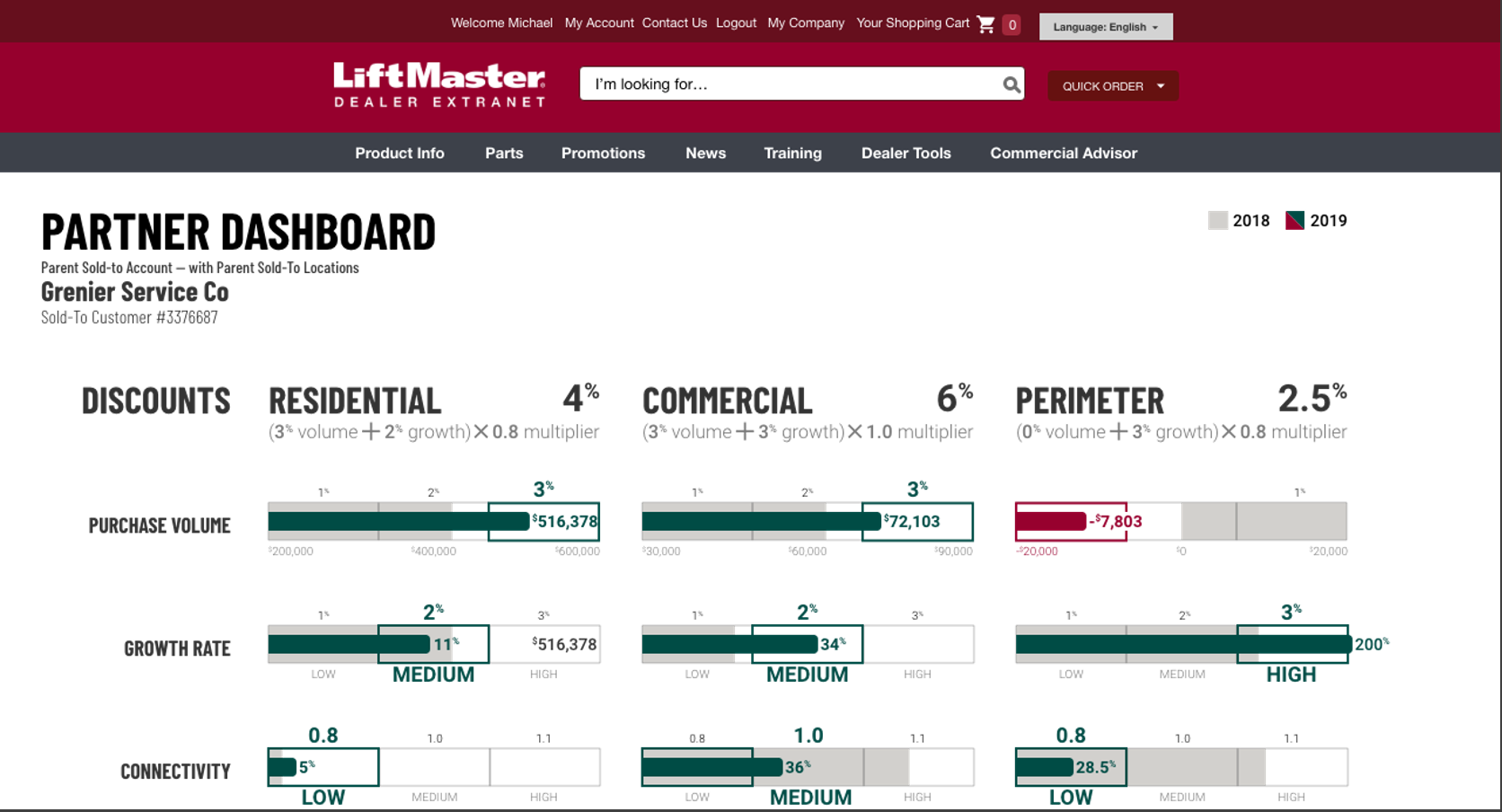The height and width of the screenshot is (812, 1502).
Task: Click the Commercial 6% discount value
Action: coord(954,398)
